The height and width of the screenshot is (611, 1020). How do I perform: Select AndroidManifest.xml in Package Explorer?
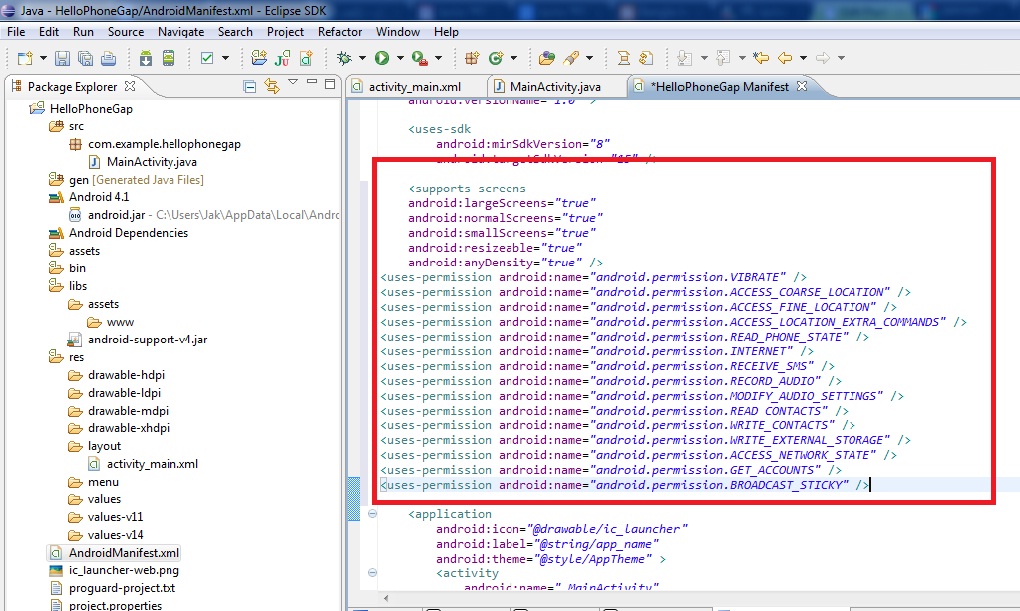(124, 553)
